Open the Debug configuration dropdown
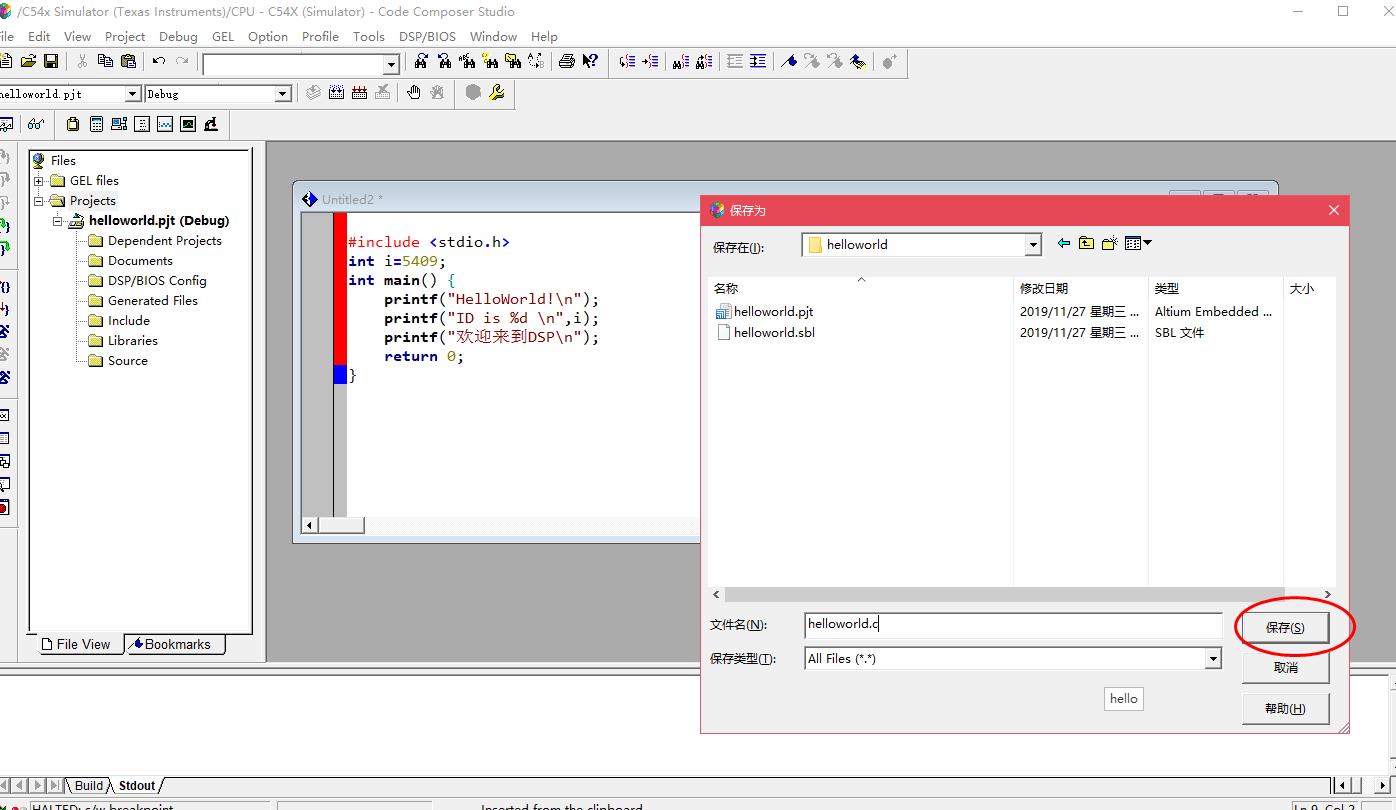The width and height of the screenshot is (1396, 810). click(283, 94)
